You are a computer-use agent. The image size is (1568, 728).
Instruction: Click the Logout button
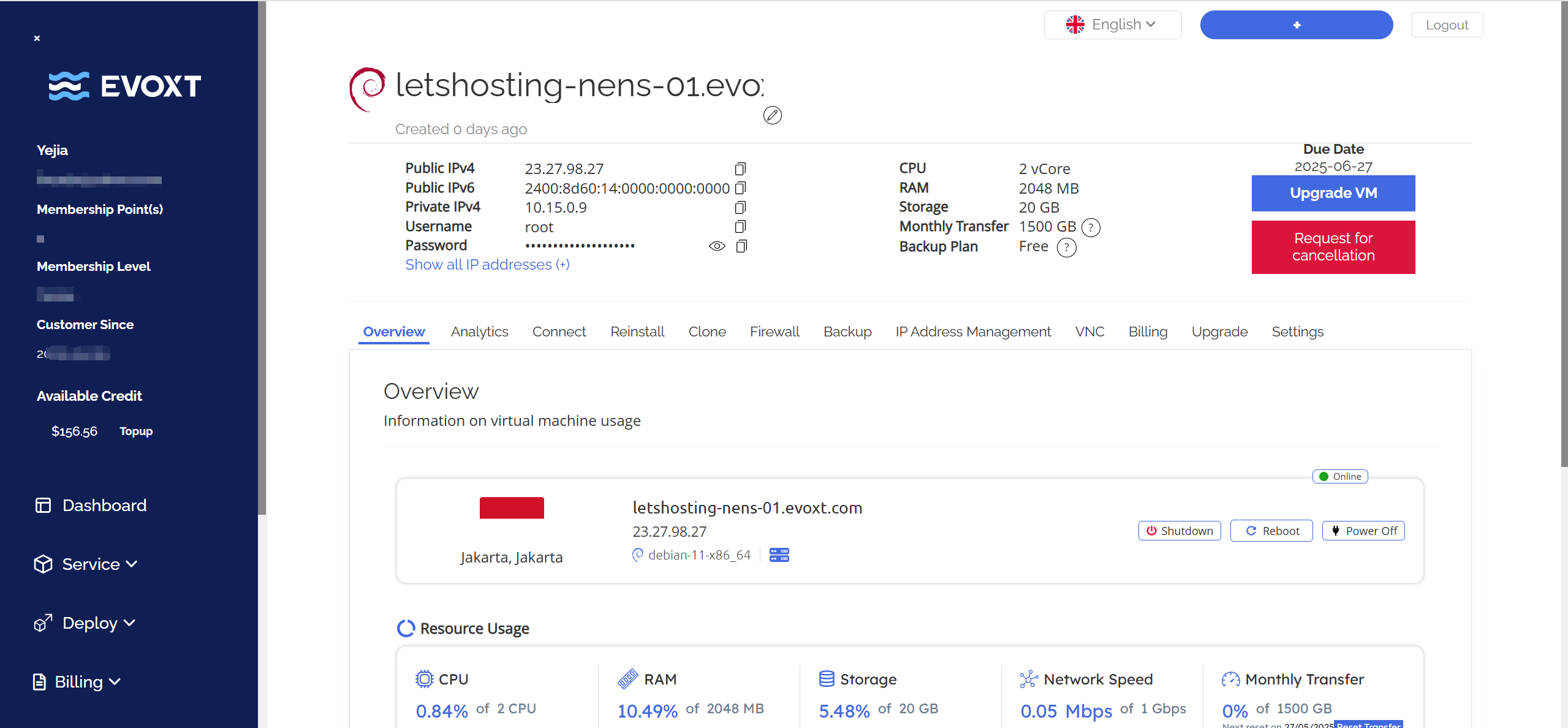[1447, 25]
